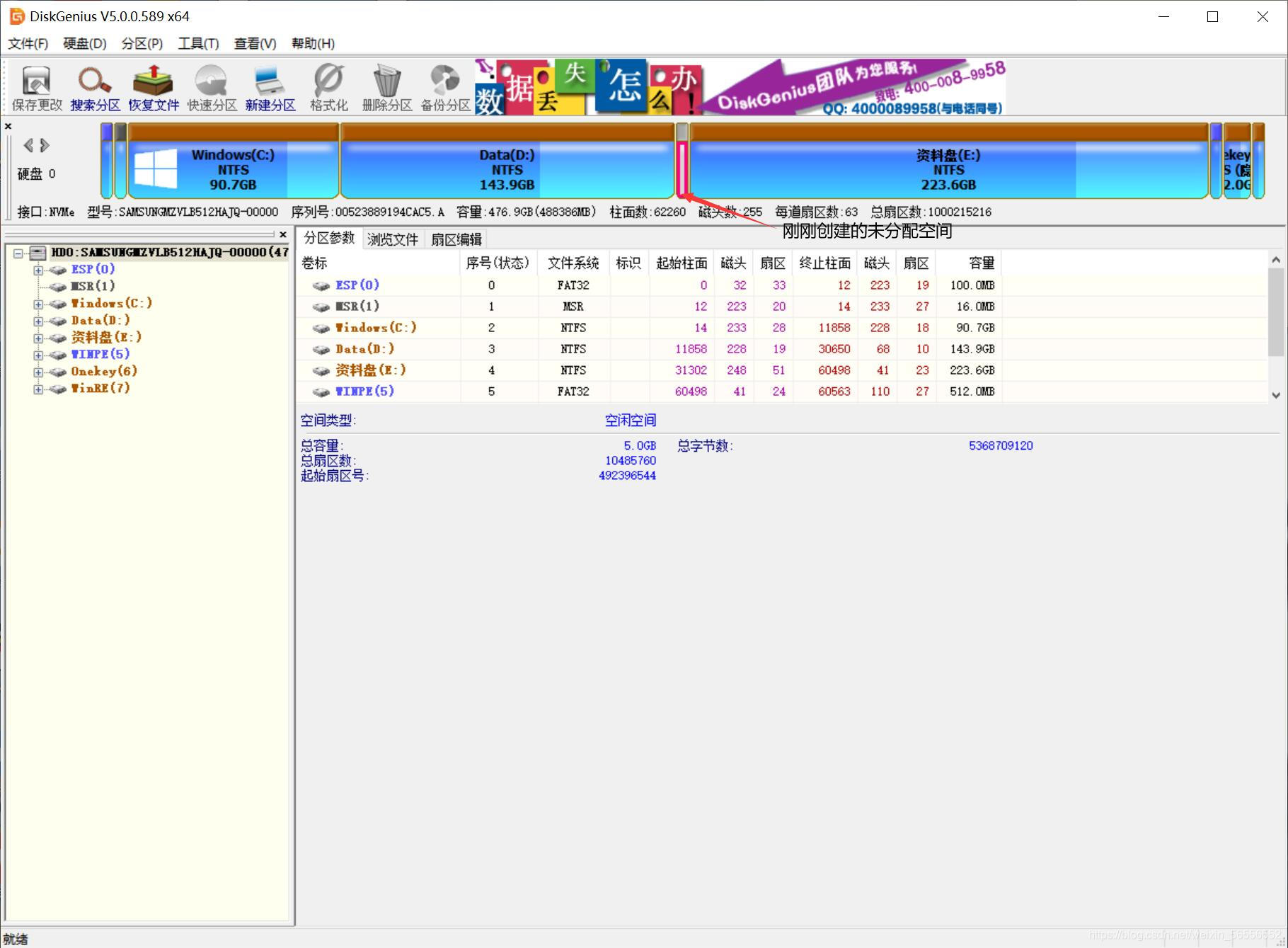
Task: Click the Delete Partition (删除分区) icon
Action: 387,88
